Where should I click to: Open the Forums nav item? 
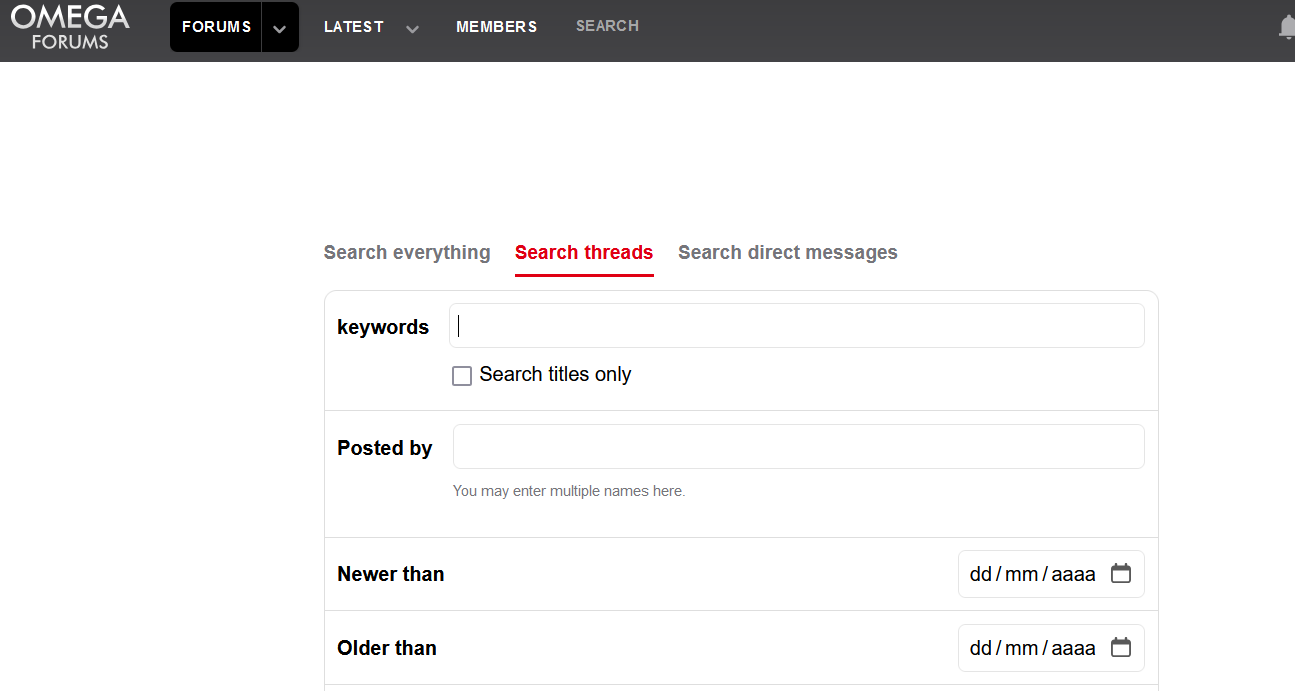(x=216, y=27)
